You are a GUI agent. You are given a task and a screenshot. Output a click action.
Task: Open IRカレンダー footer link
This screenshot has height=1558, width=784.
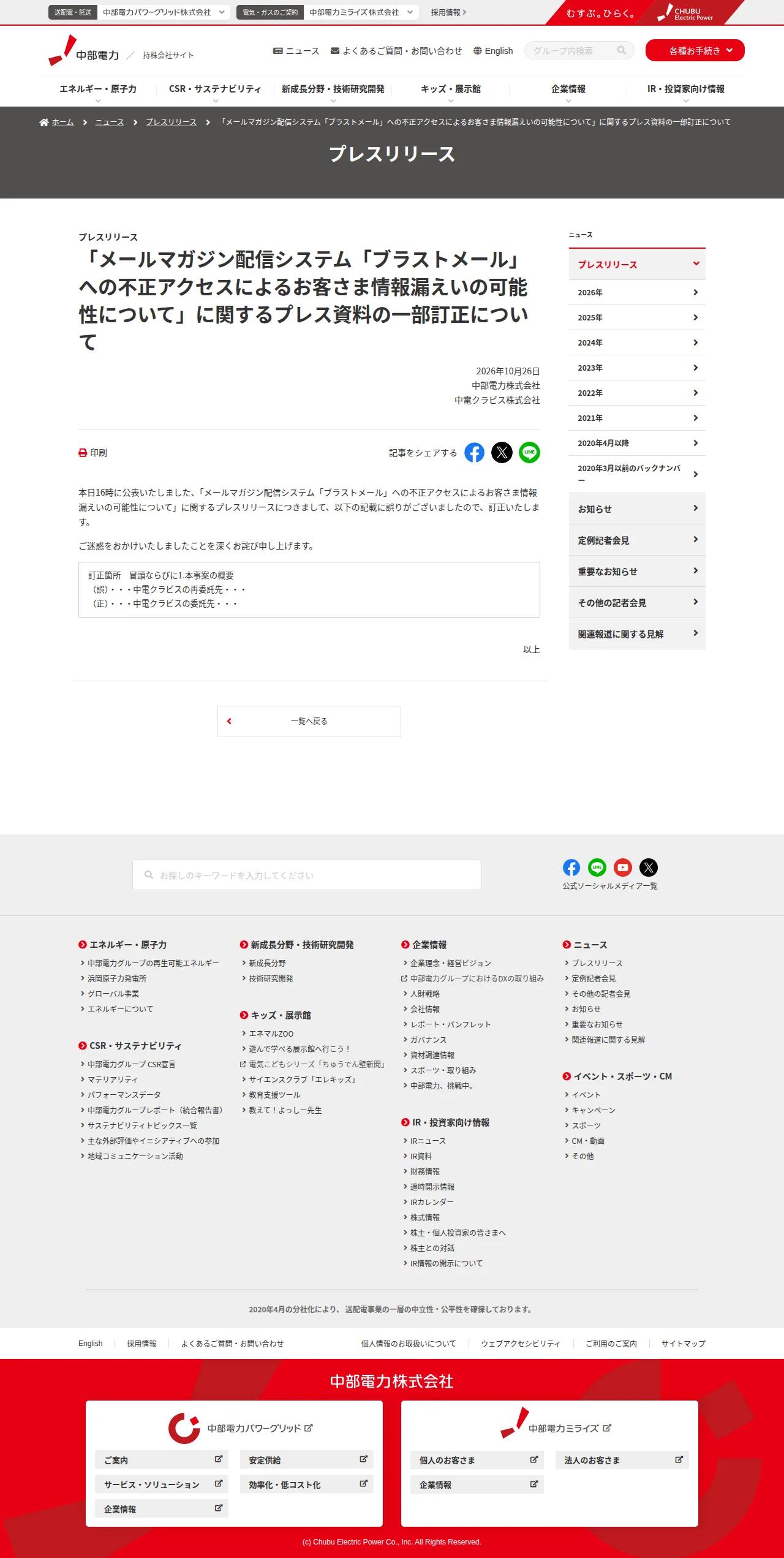(432, 1202)
